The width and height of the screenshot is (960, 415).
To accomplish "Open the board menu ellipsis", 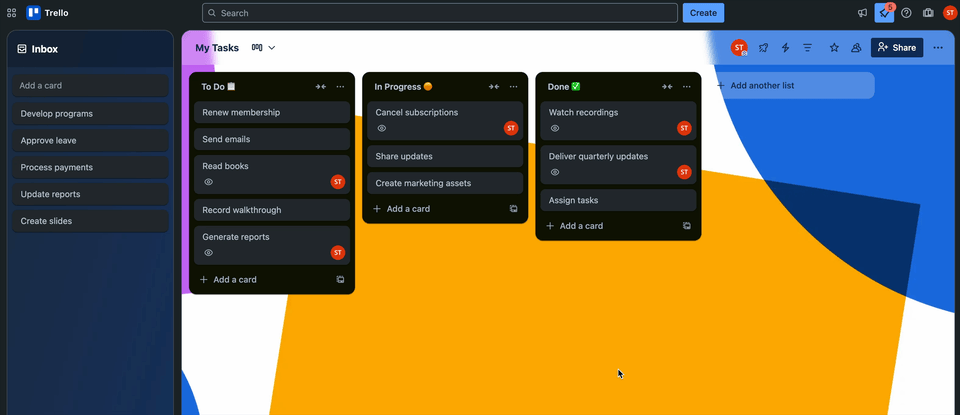I will click(938, 48).
